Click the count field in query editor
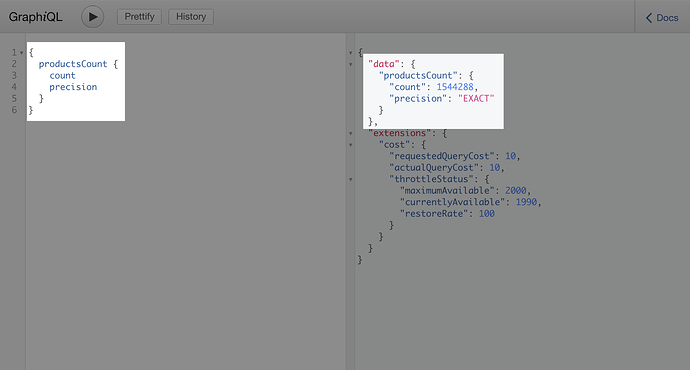 [x=62, y=75]
